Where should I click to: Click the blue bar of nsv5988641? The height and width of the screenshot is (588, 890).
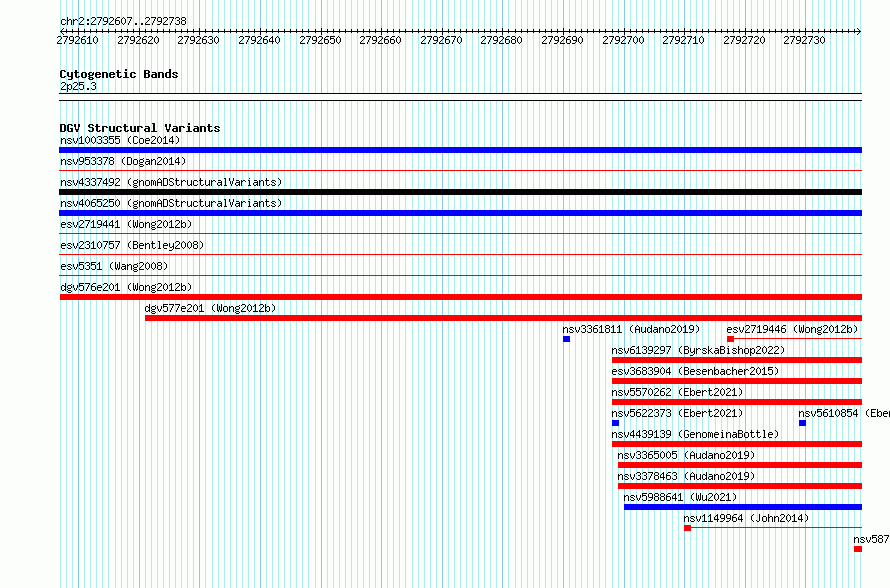743,507
